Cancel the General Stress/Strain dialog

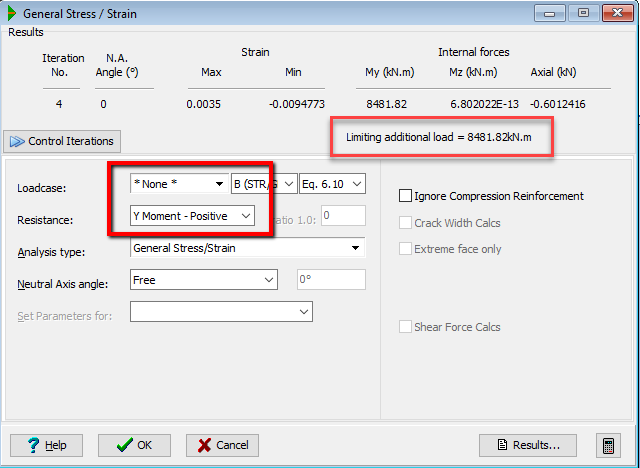(x=222, y=445)
